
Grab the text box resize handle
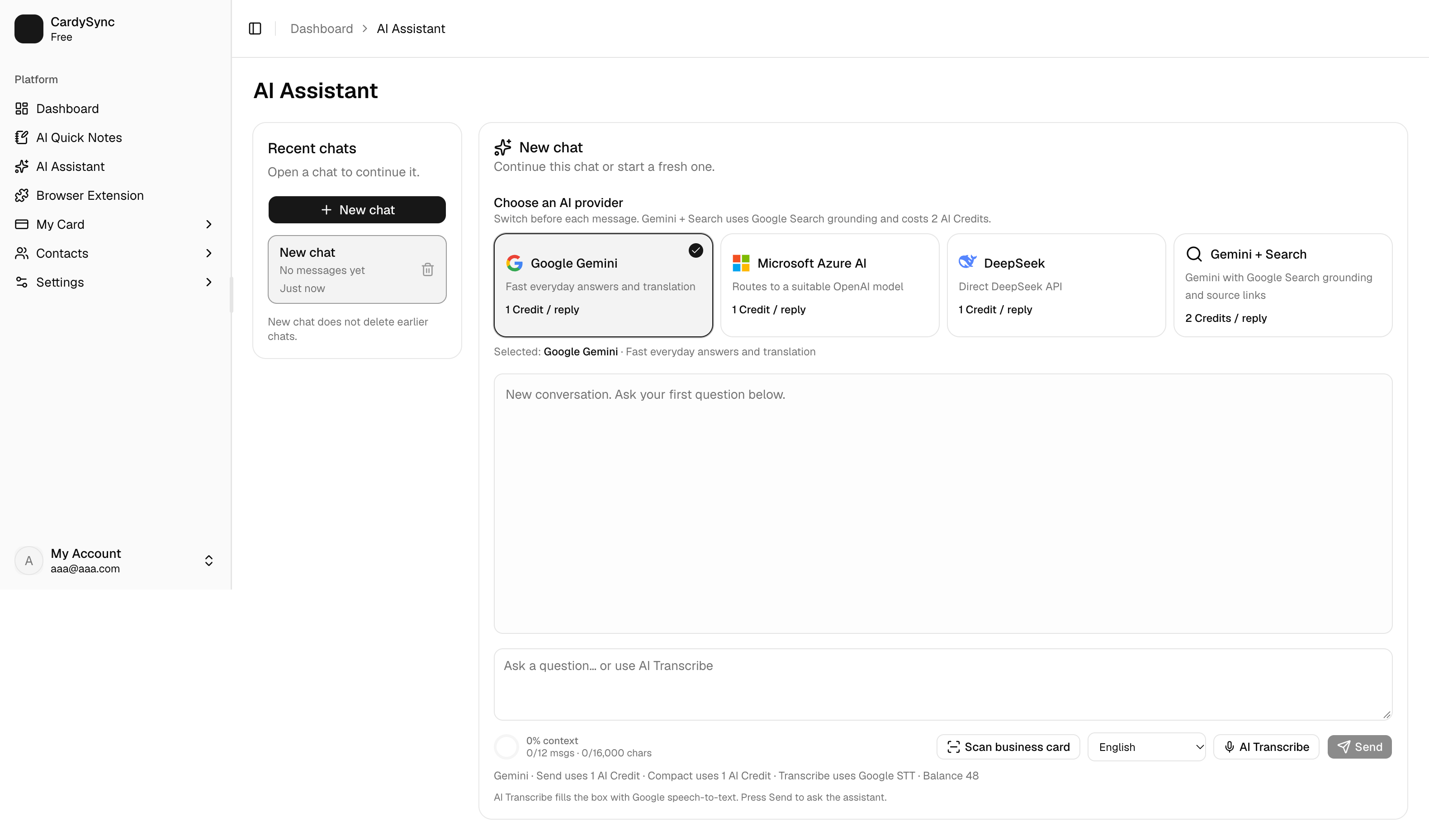click(1386, 714)
